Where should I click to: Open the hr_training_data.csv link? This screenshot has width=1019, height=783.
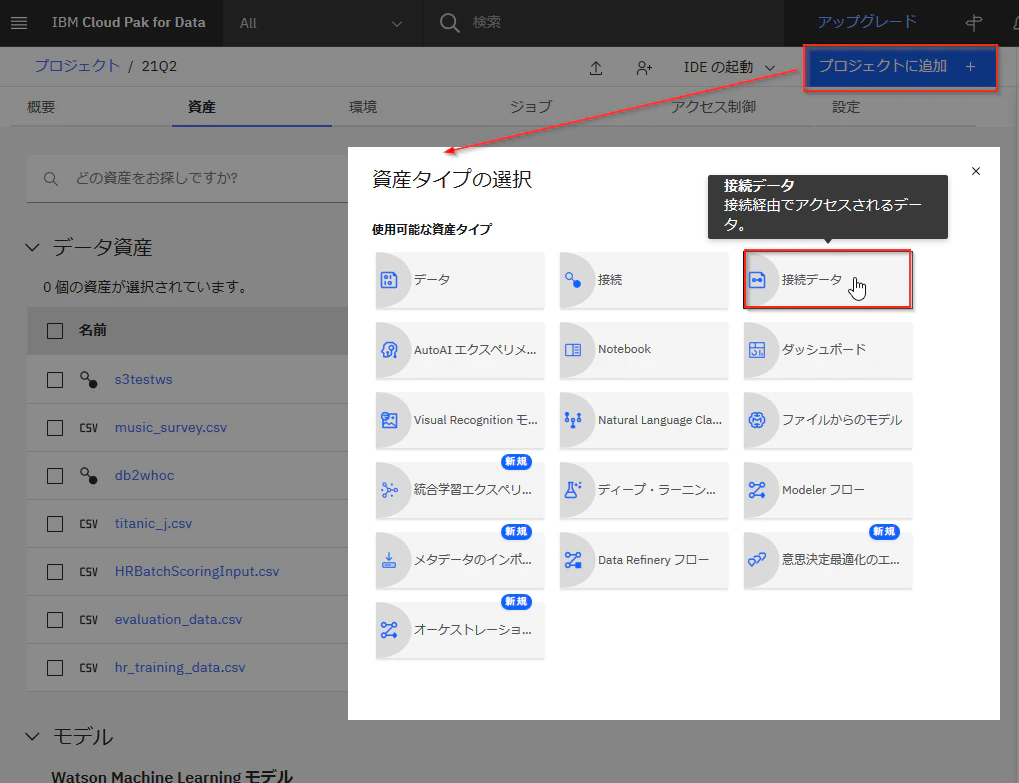tap(180, 667)
